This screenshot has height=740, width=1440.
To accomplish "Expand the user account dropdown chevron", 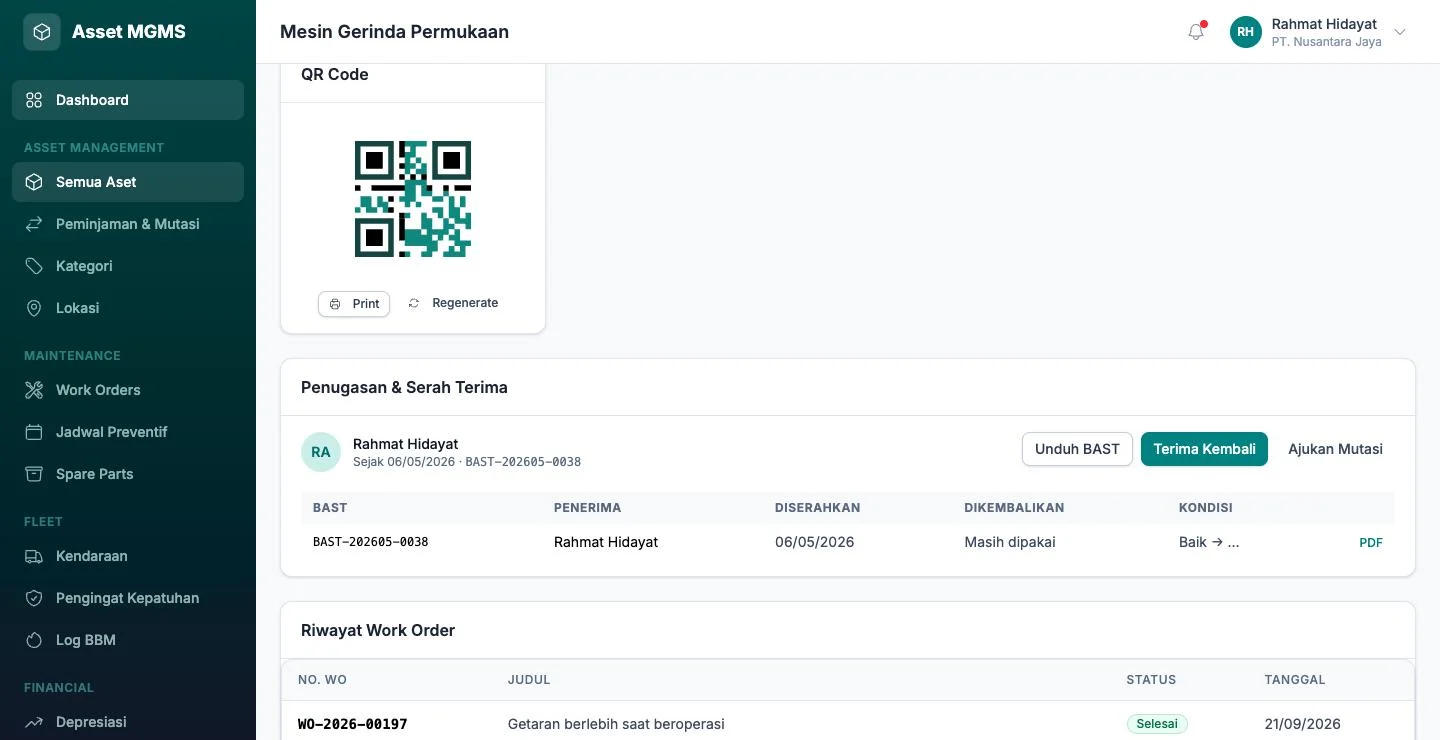I will 1400,32.
